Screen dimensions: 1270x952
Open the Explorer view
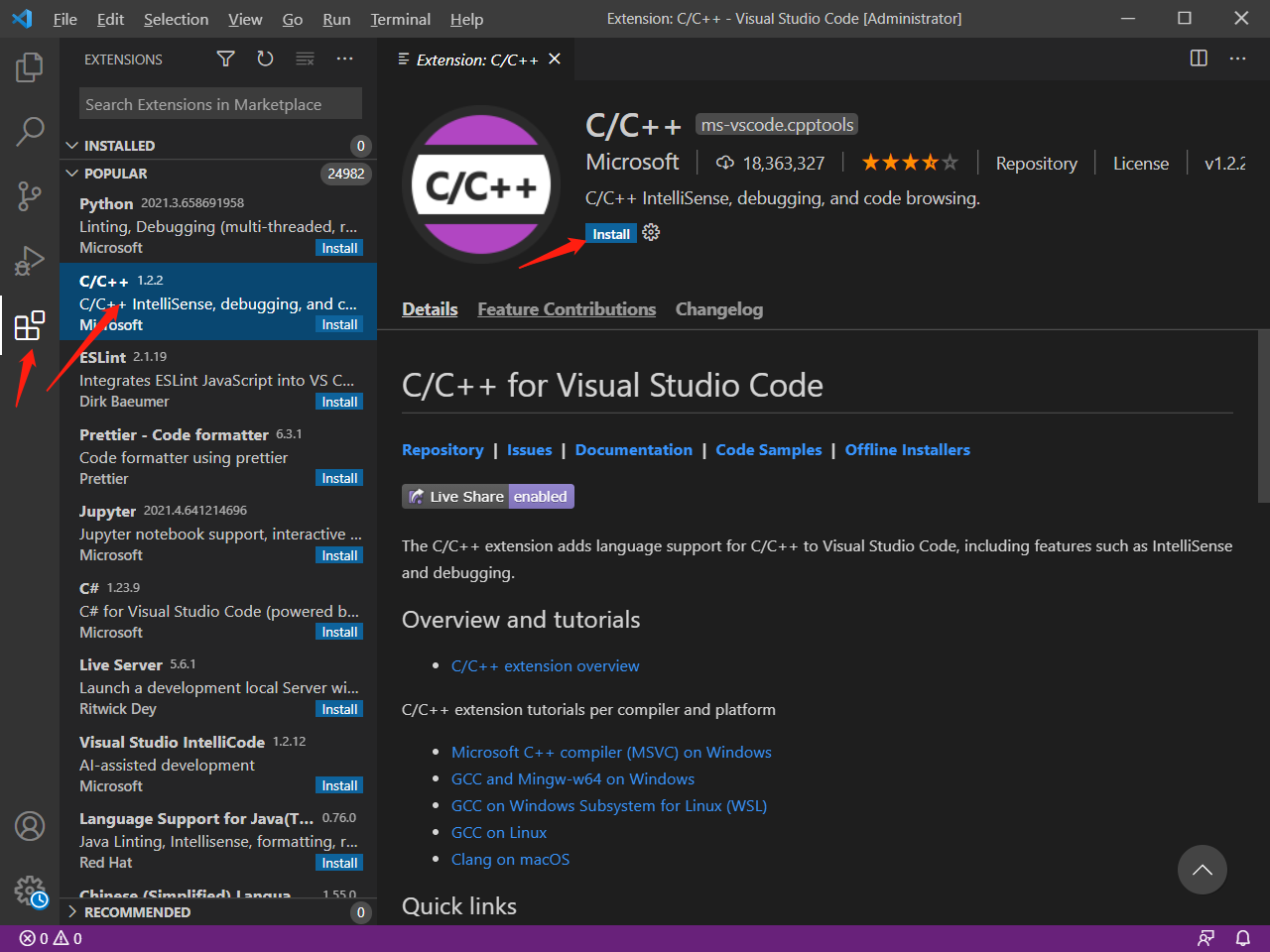pos(29,65)
